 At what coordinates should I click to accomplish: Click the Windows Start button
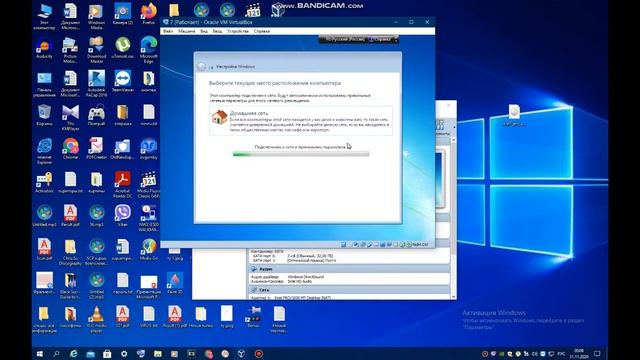point(40,353)
